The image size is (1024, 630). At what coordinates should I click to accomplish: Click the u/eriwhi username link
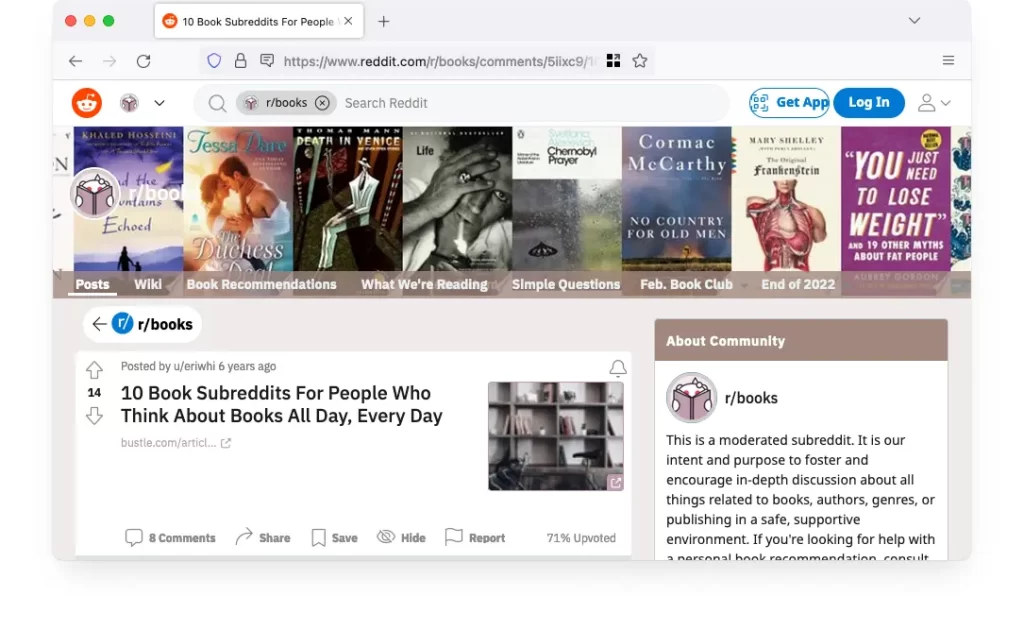(x=194, y=366)
